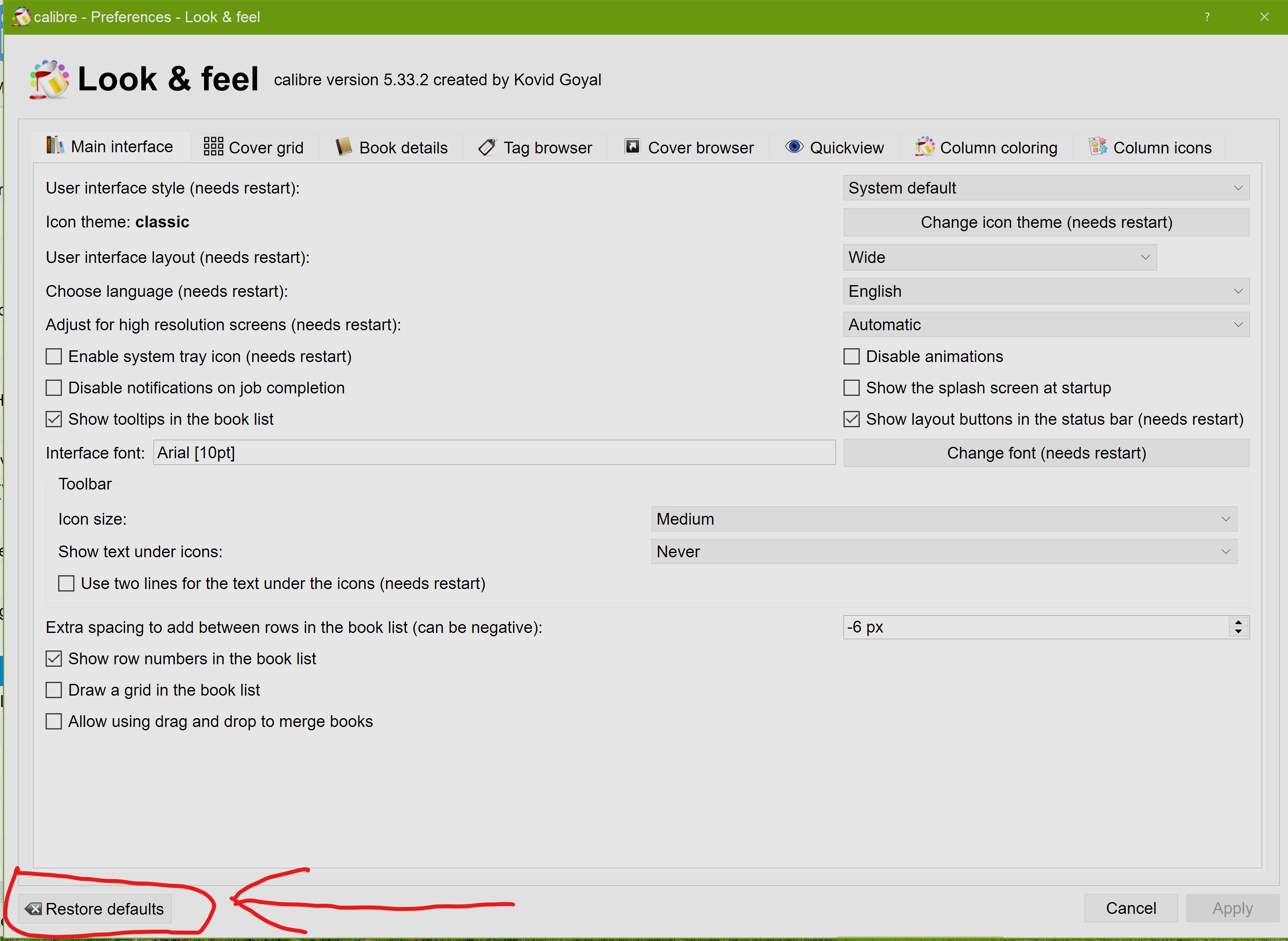
Task: Click the Column icons tab icon
Action: coord(1098,146)
